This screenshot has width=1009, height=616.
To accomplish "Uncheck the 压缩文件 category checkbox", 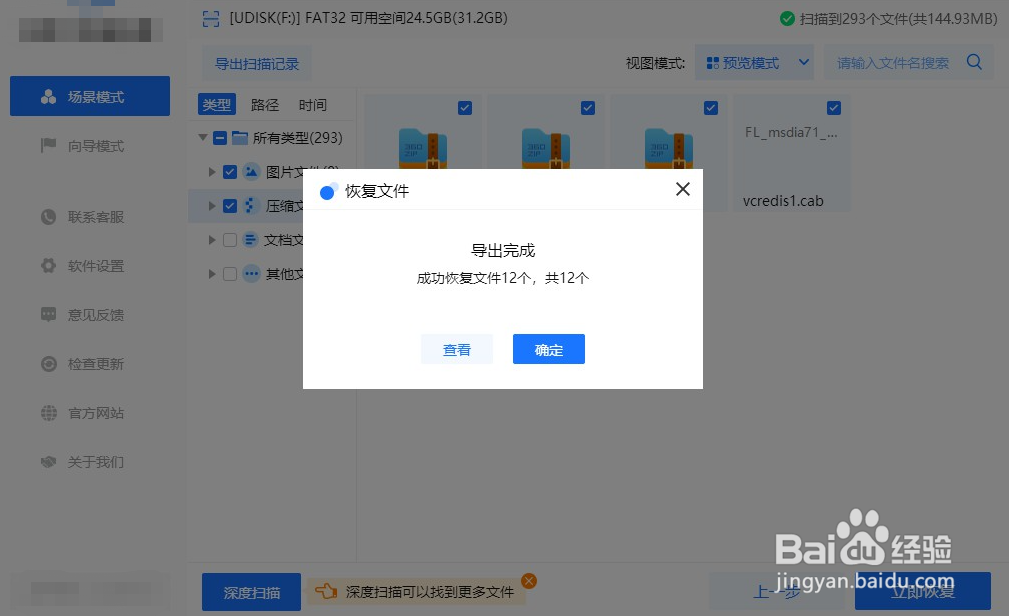I will [230, 205].
